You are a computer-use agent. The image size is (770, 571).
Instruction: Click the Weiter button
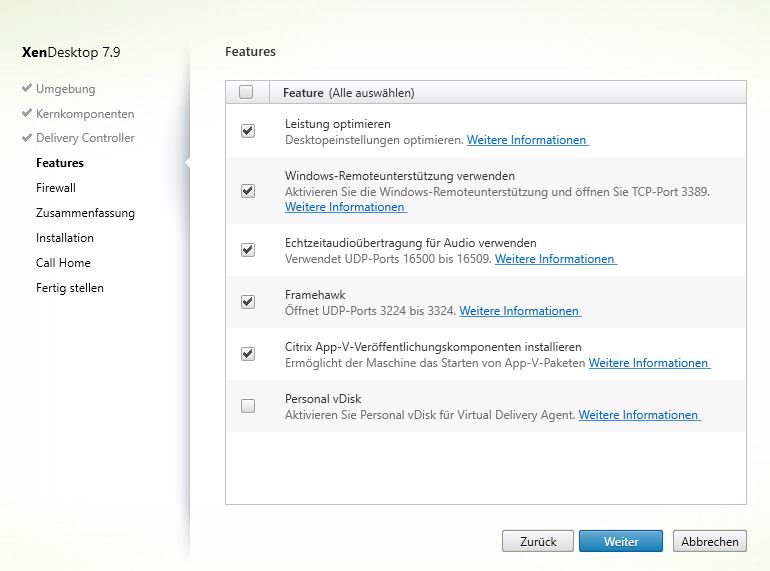(x=621, y=541)
